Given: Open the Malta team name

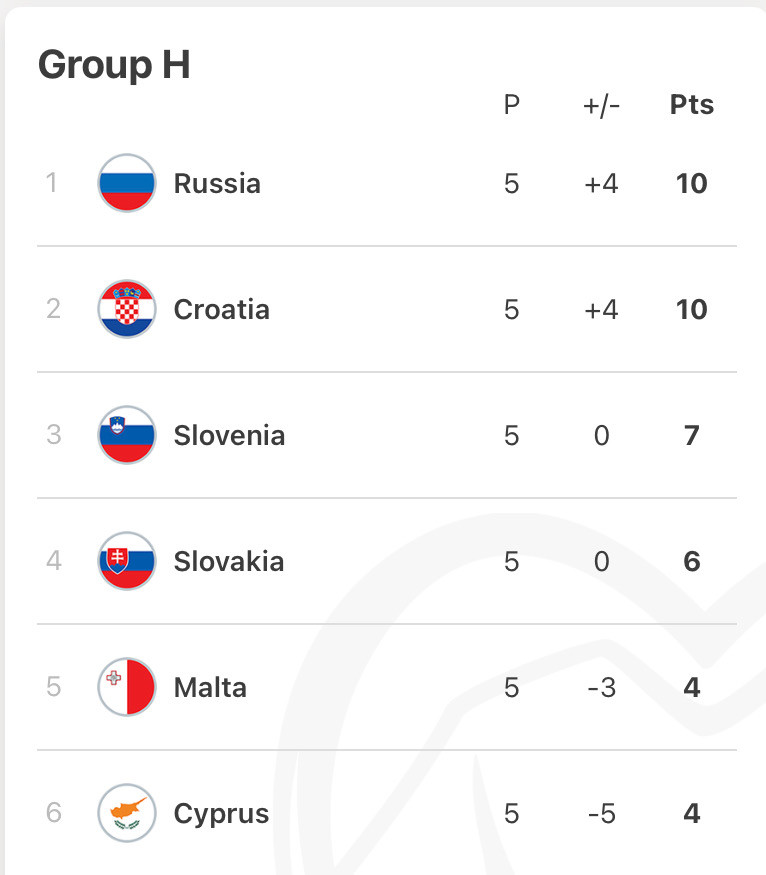Looking at the screenshot, I should point(210,688).
